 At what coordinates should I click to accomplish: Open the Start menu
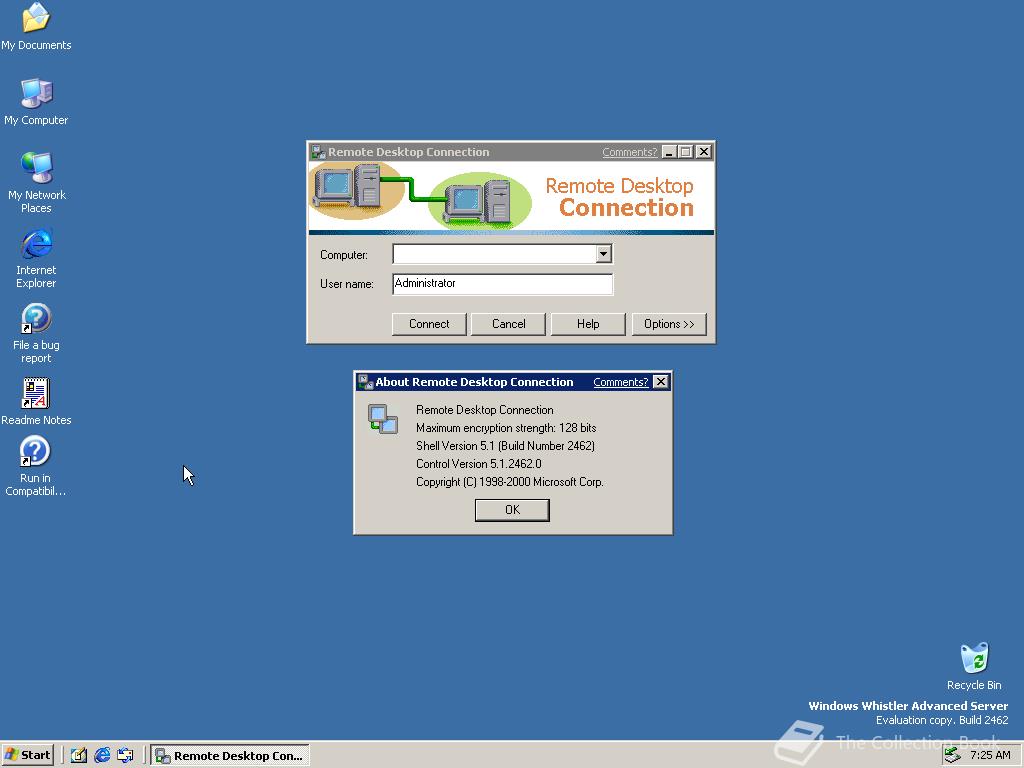(x=27, y=755)
